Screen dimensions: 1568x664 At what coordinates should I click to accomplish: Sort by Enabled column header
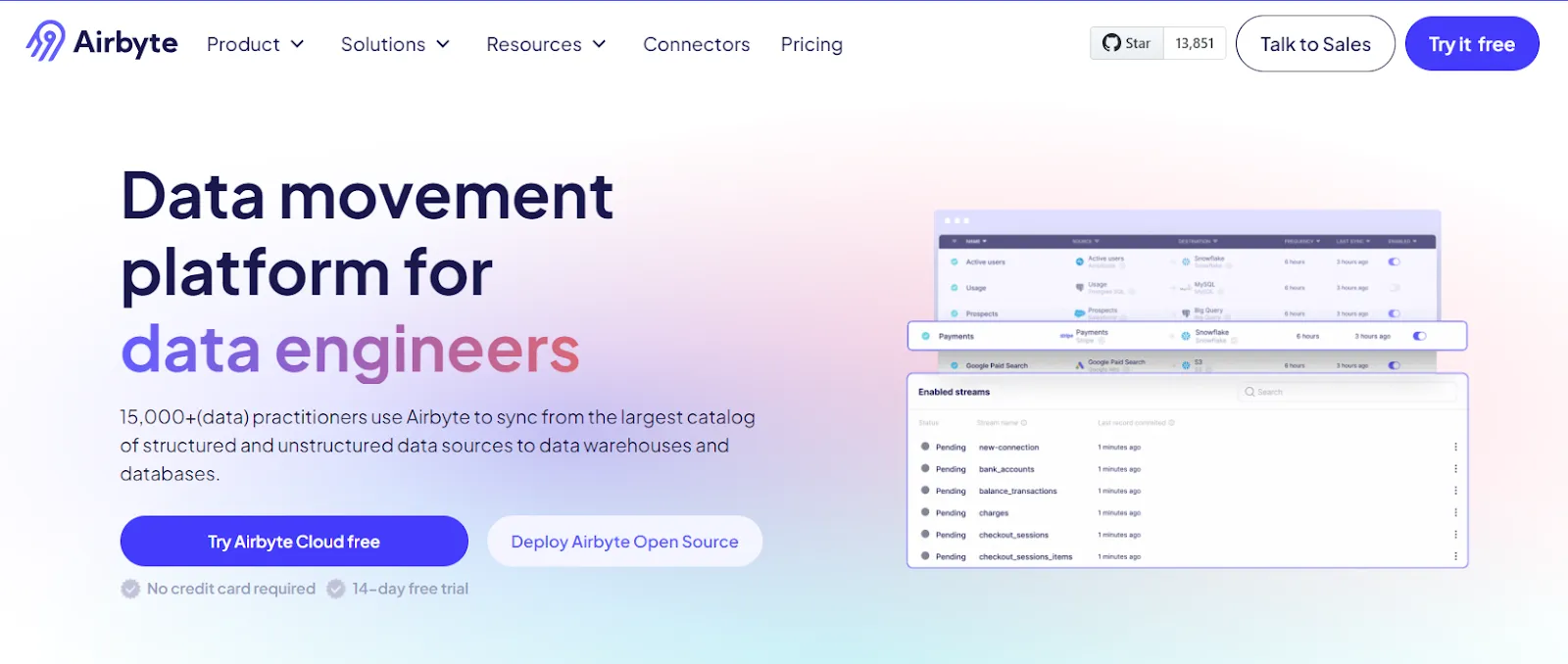coord(1402,241)
